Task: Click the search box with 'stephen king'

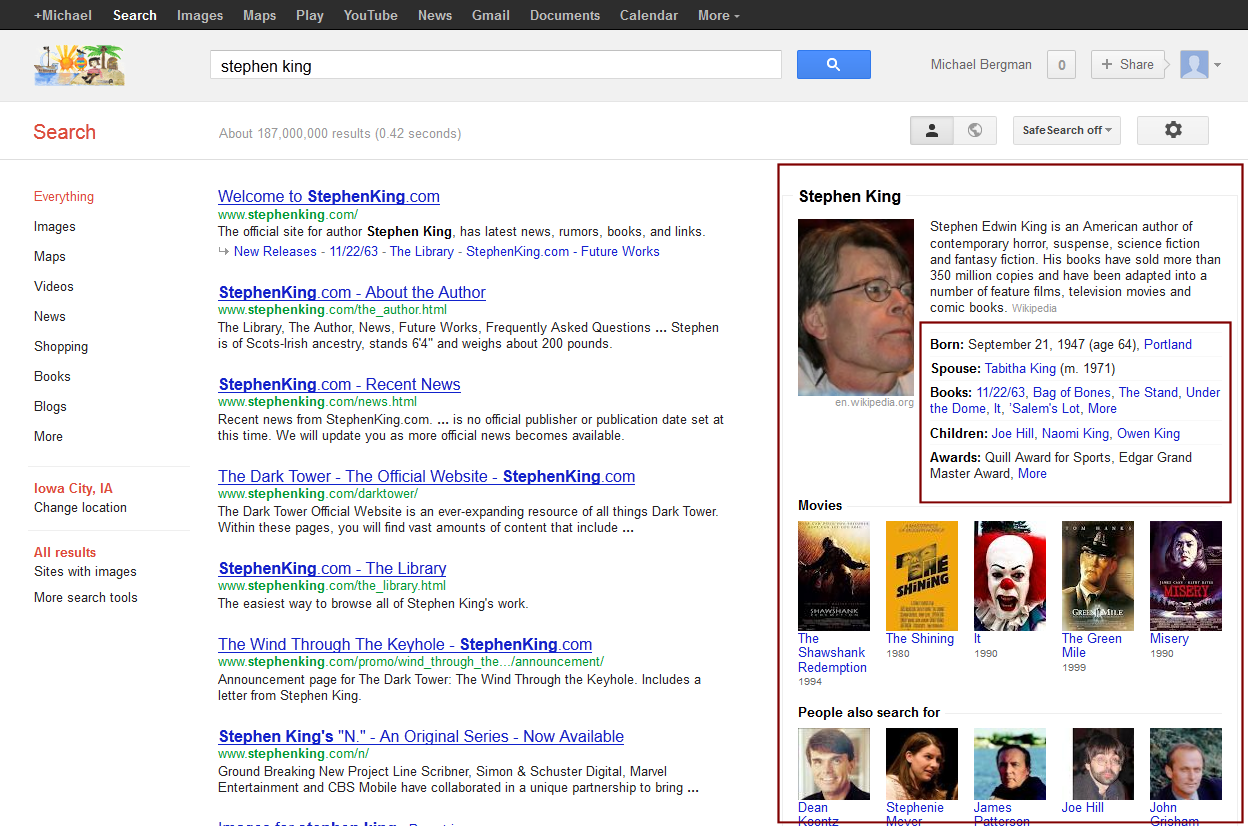Action: (495, 66)
